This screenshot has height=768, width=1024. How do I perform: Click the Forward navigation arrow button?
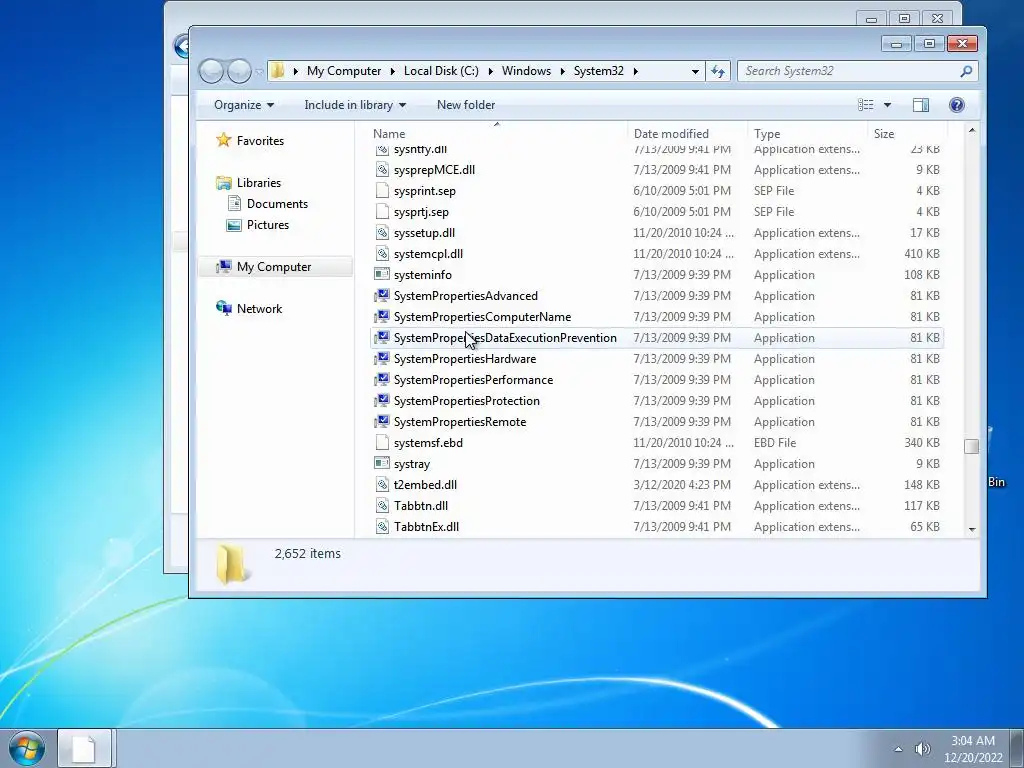point(239,71)
